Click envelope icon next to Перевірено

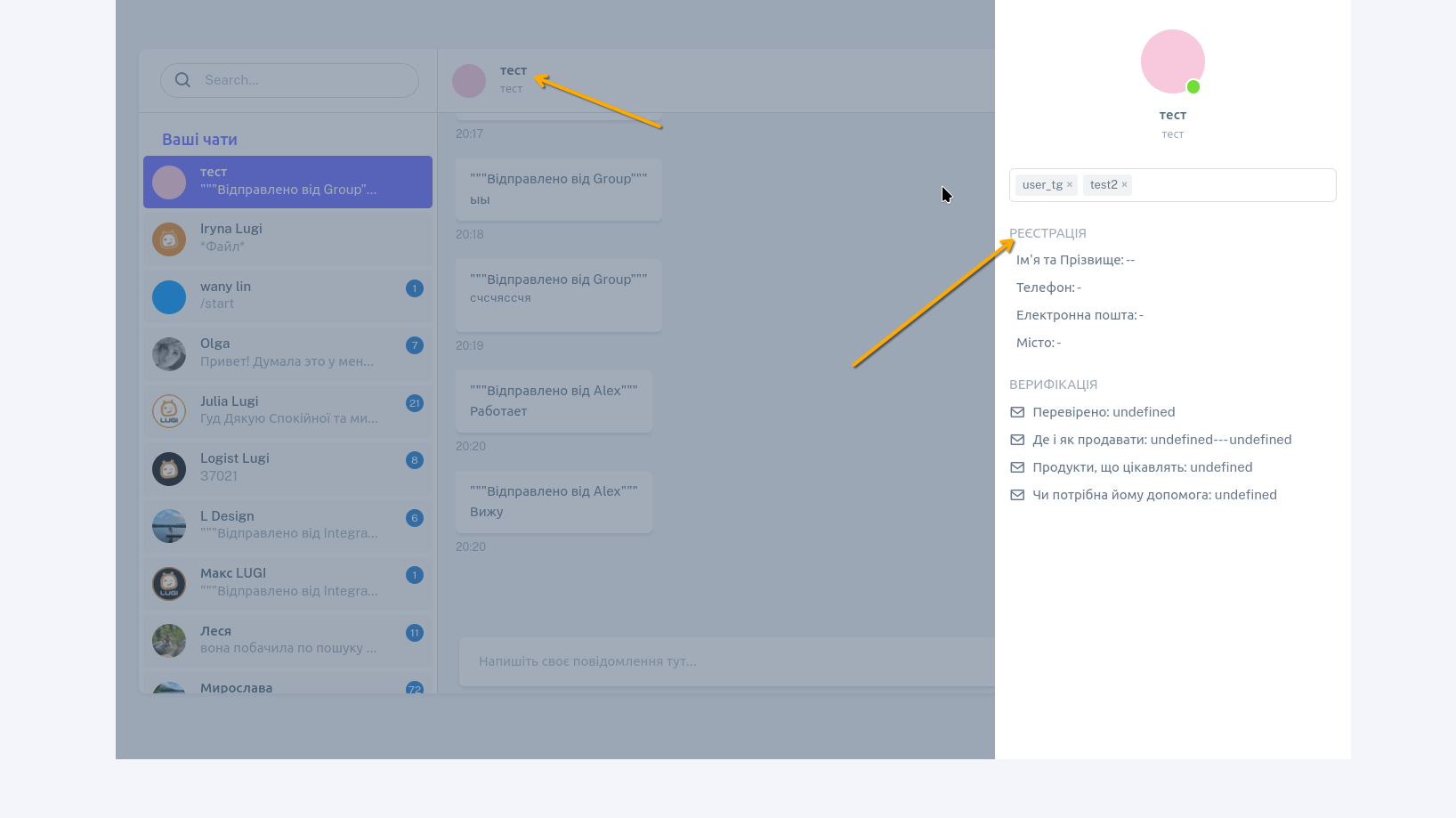tap(1017, 412)
